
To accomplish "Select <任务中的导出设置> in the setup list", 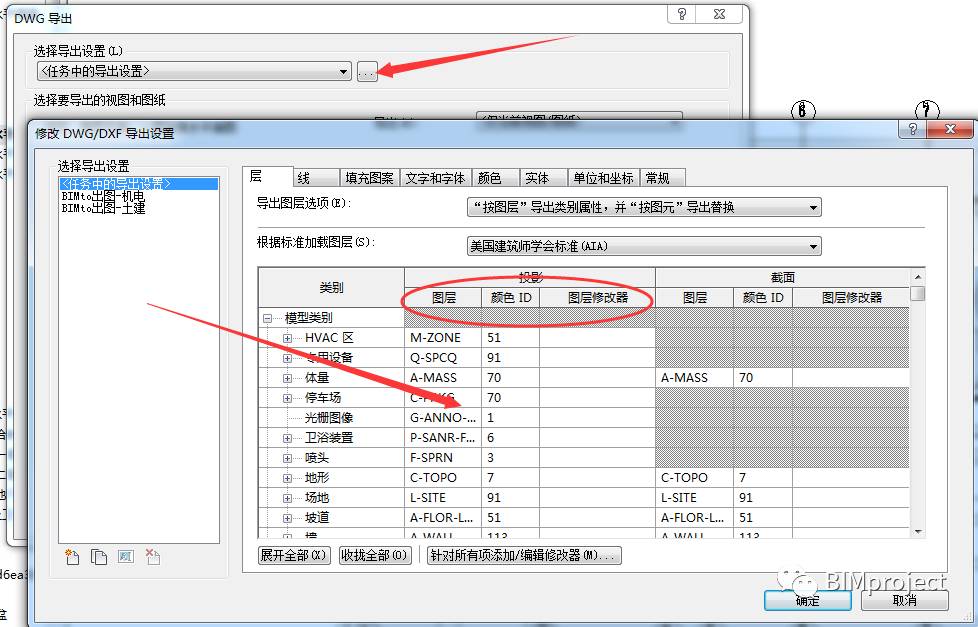I will (138, 183).
